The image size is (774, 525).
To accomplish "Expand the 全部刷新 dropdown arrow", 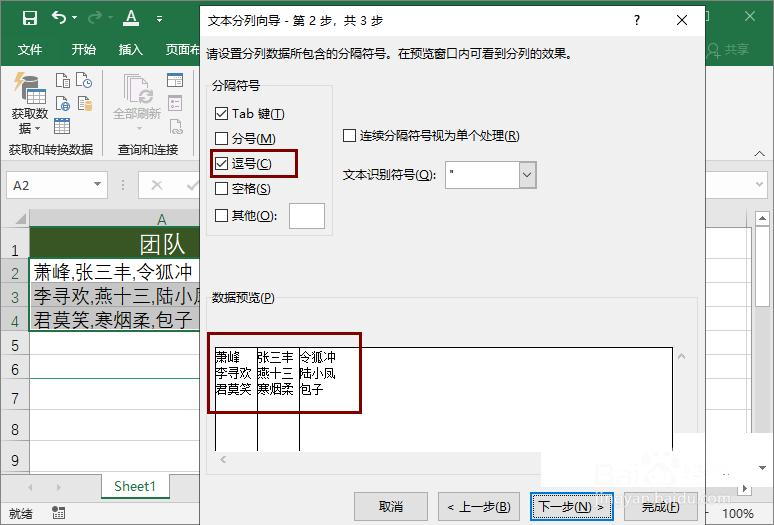I will tap(139, 128).
